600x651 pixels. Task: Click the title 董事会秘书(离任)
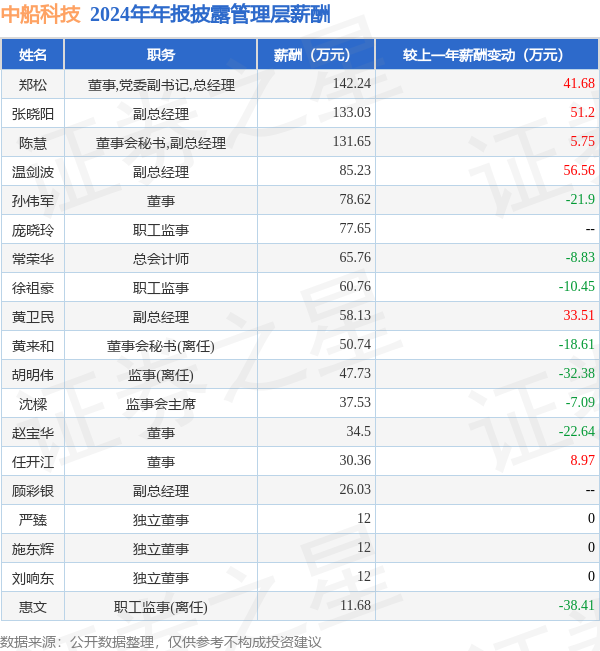click(161, 346)
